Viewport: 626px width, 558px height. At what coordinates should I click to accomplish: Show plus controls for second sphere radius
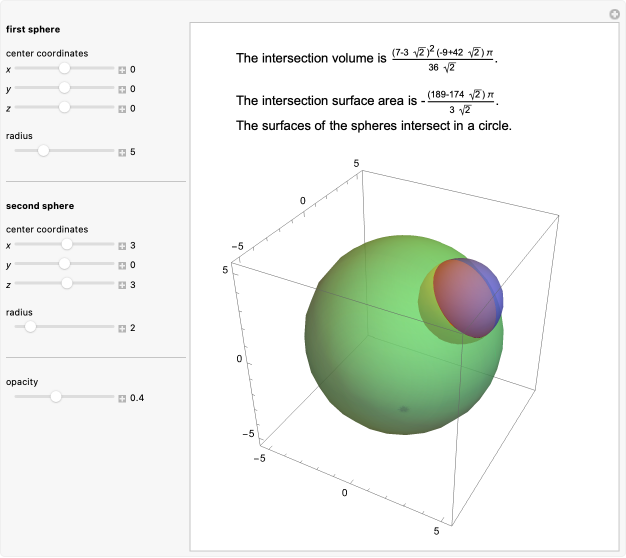[122, 328]
